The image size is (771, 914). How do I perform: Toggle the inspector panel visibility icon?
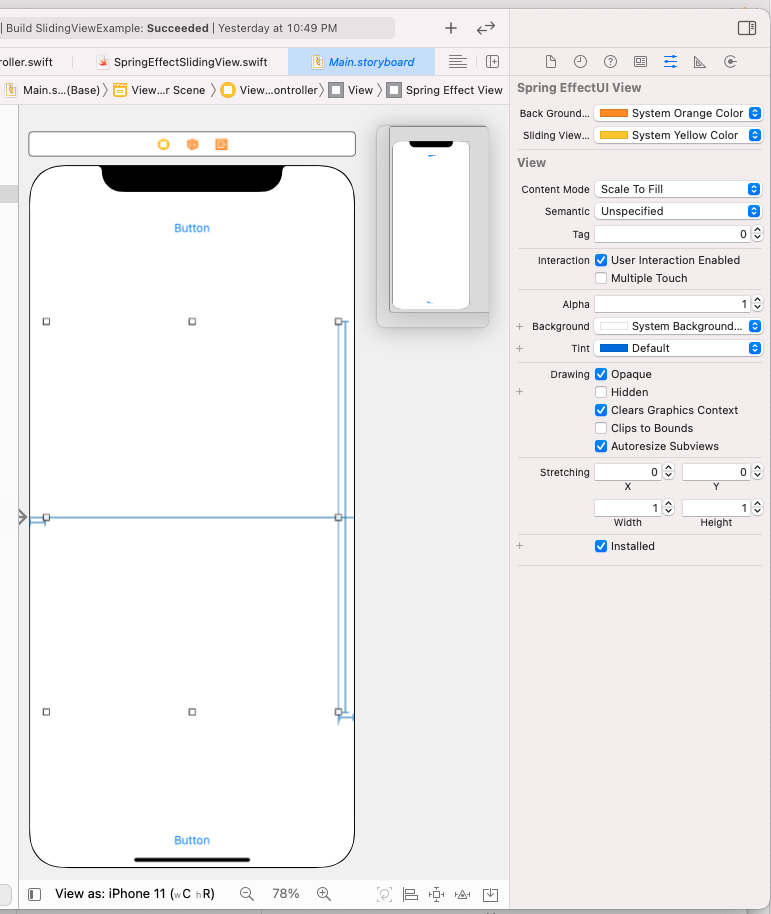(747, 28)
